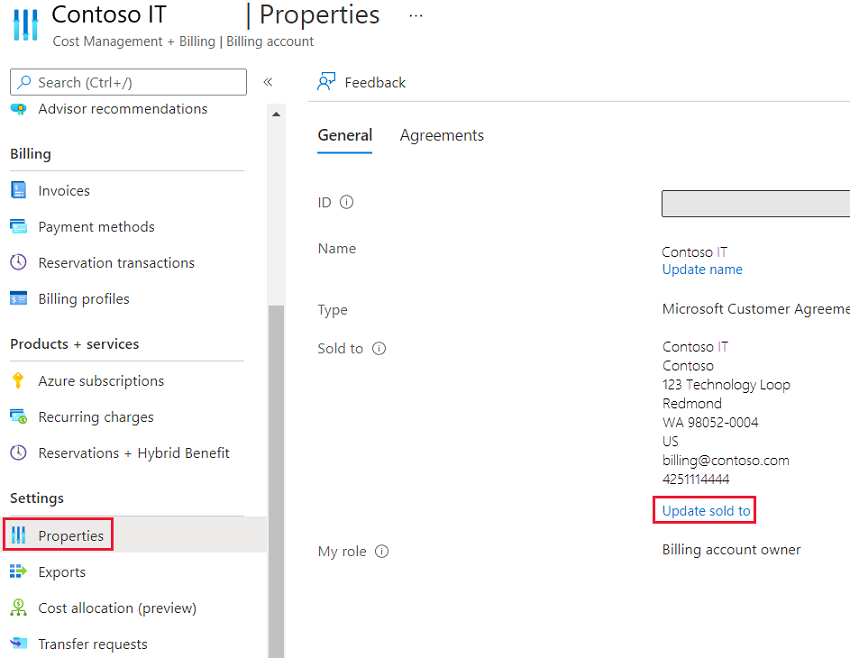Click the billing@contoso.com email text
This screenshot has width=850, height=658.
726,460
